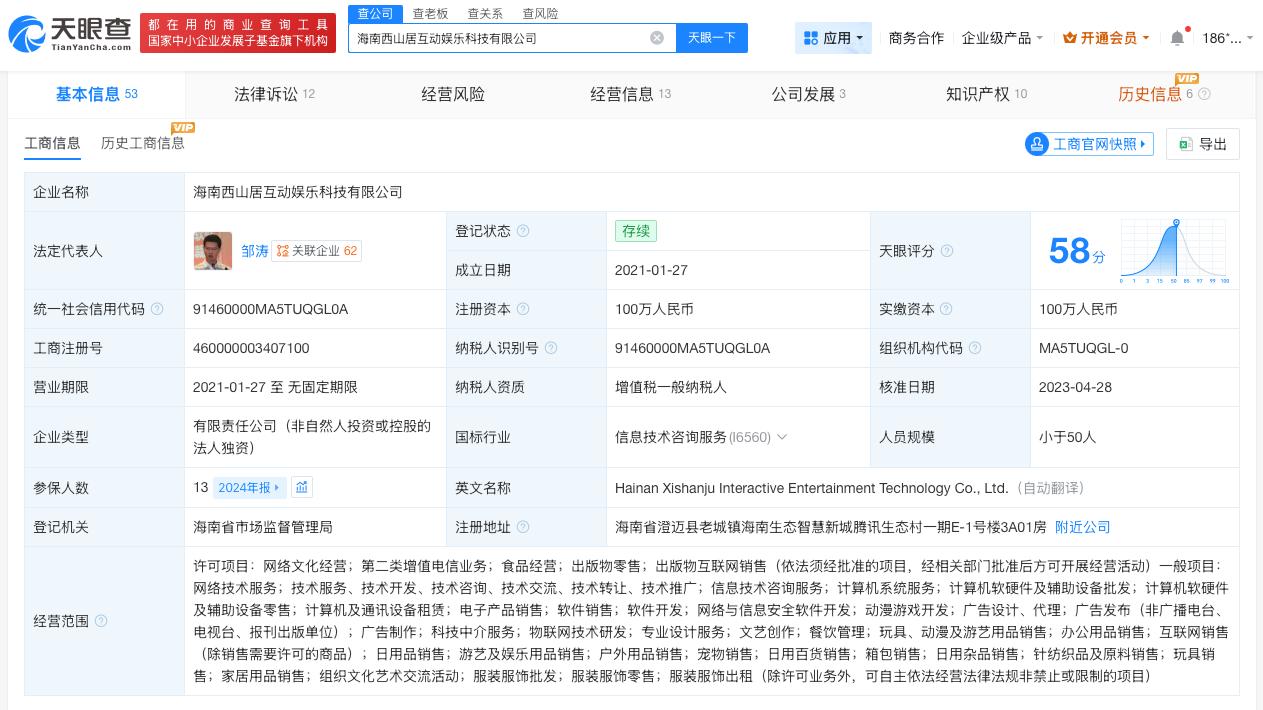
Task: Click the stamp icon on 工商官网快照
Action: click(x=1037, y=144)
